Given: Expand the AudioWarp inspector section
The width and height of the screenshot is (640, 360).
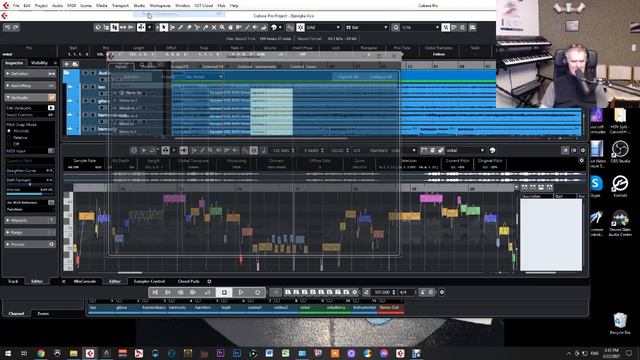Looking at the screenshot, I should 29,86.
